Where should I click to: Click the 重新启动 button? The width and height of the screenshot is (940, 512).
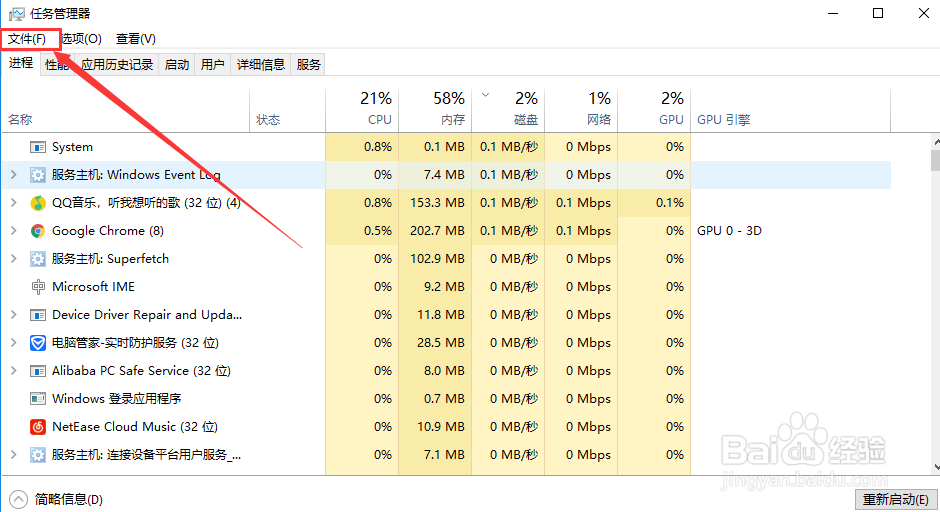tap(895, 499)
